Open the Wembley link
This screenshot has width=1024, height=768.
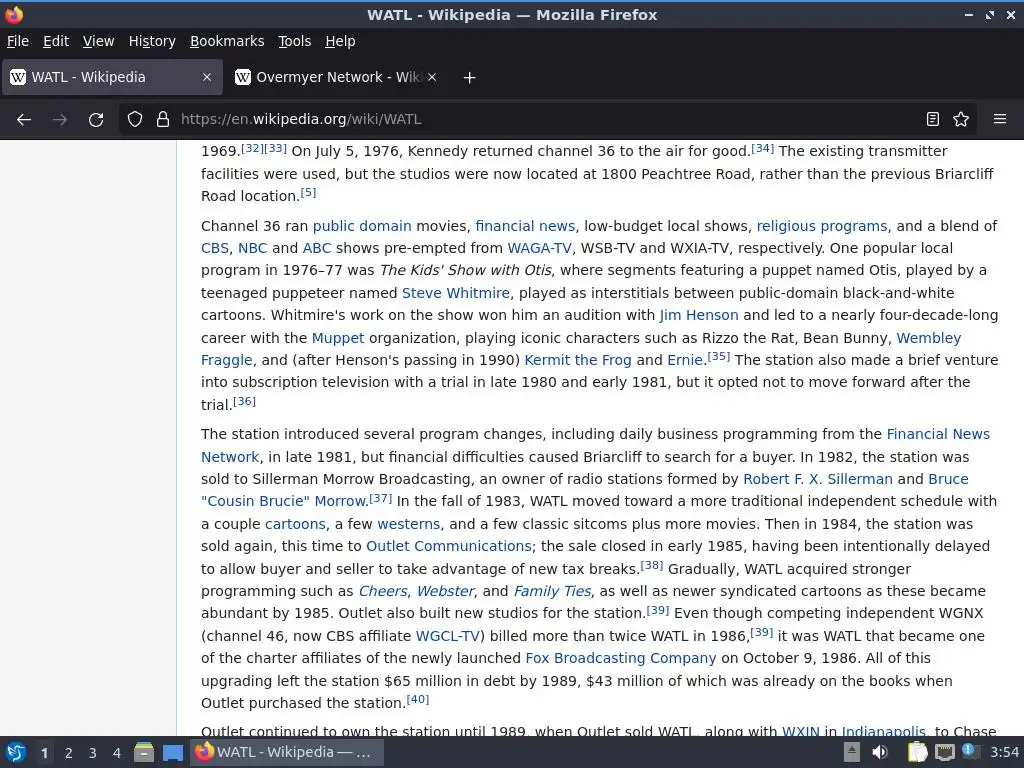(929, 338)
